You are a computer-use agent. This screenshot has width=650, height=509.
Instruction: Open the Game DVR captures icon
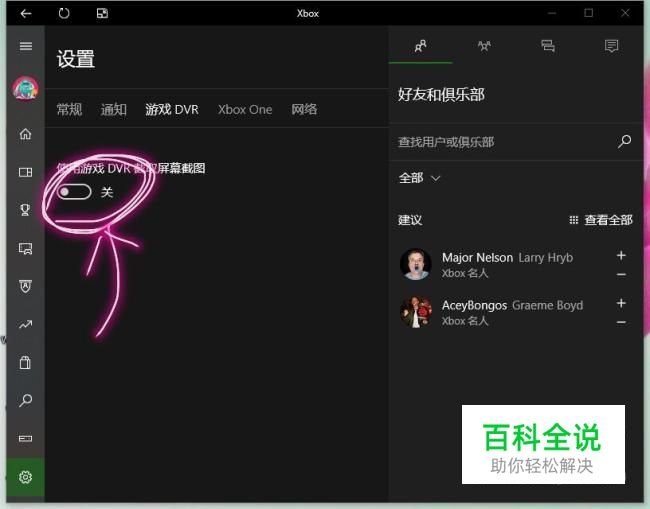pyautogui.click(x=25, y=248)
